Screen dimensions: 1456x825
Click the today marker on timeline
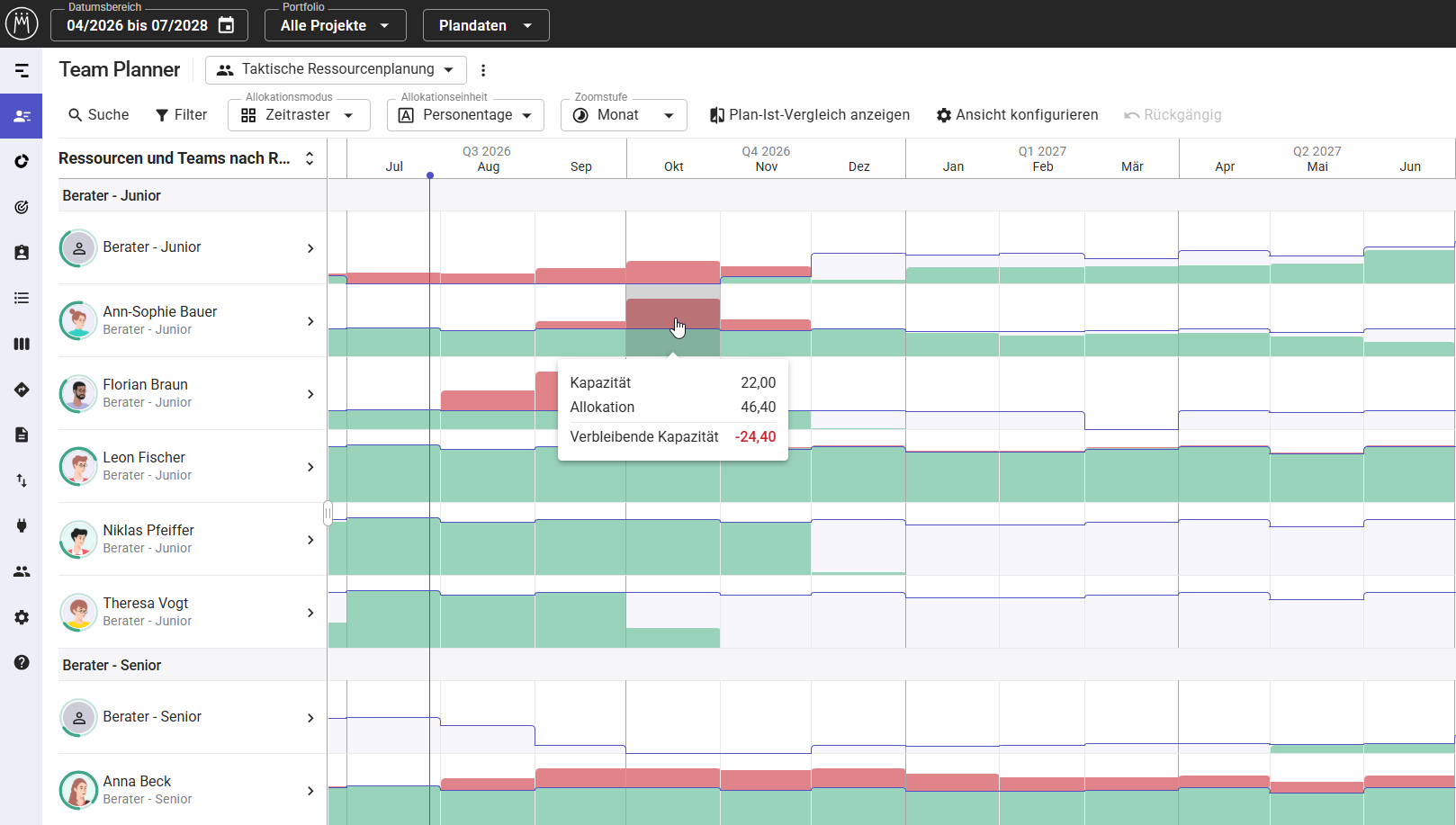(x=430, y=175)
